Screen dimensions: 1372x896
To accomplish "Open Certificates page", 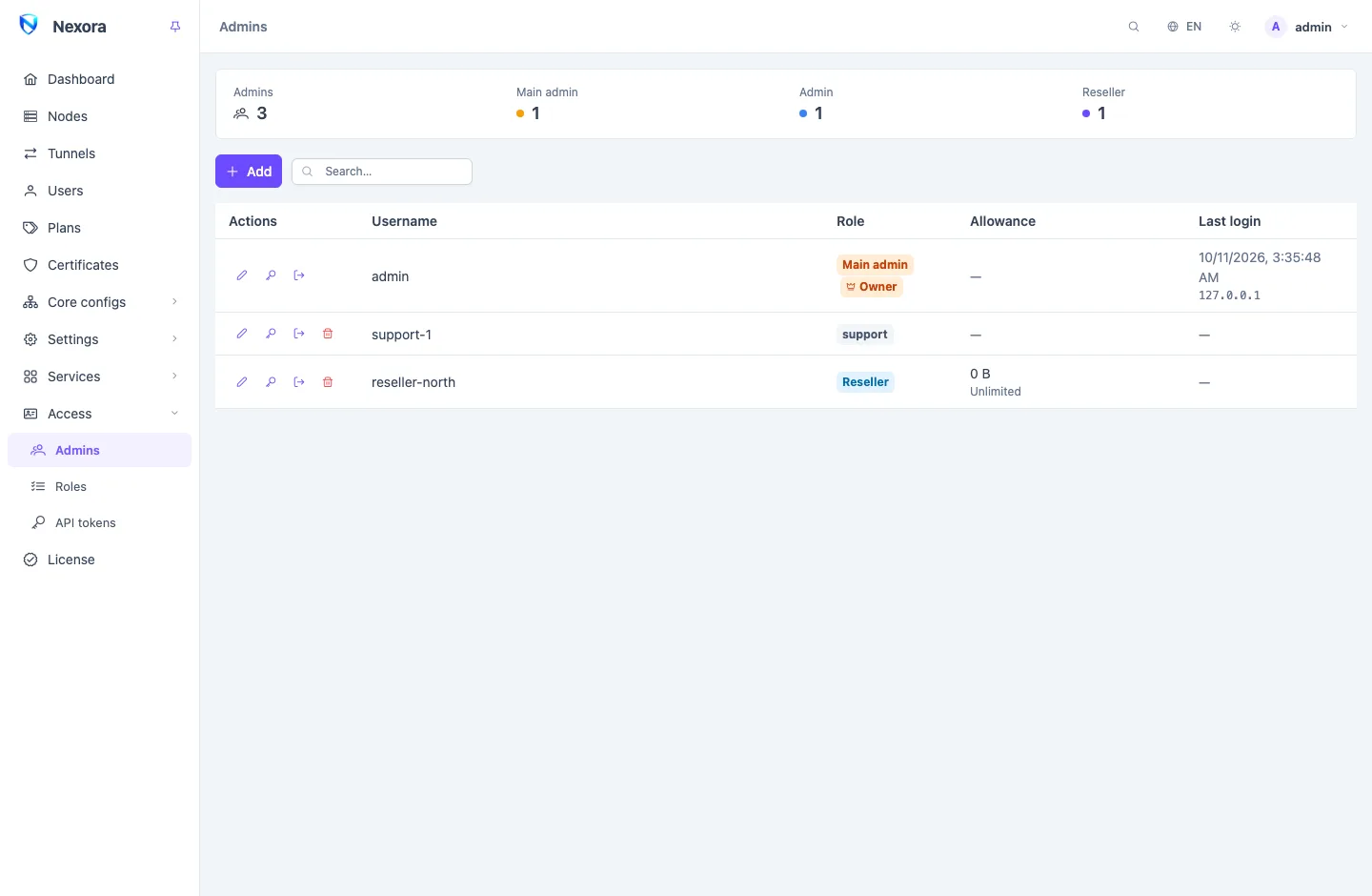I will tap(99, 265).
